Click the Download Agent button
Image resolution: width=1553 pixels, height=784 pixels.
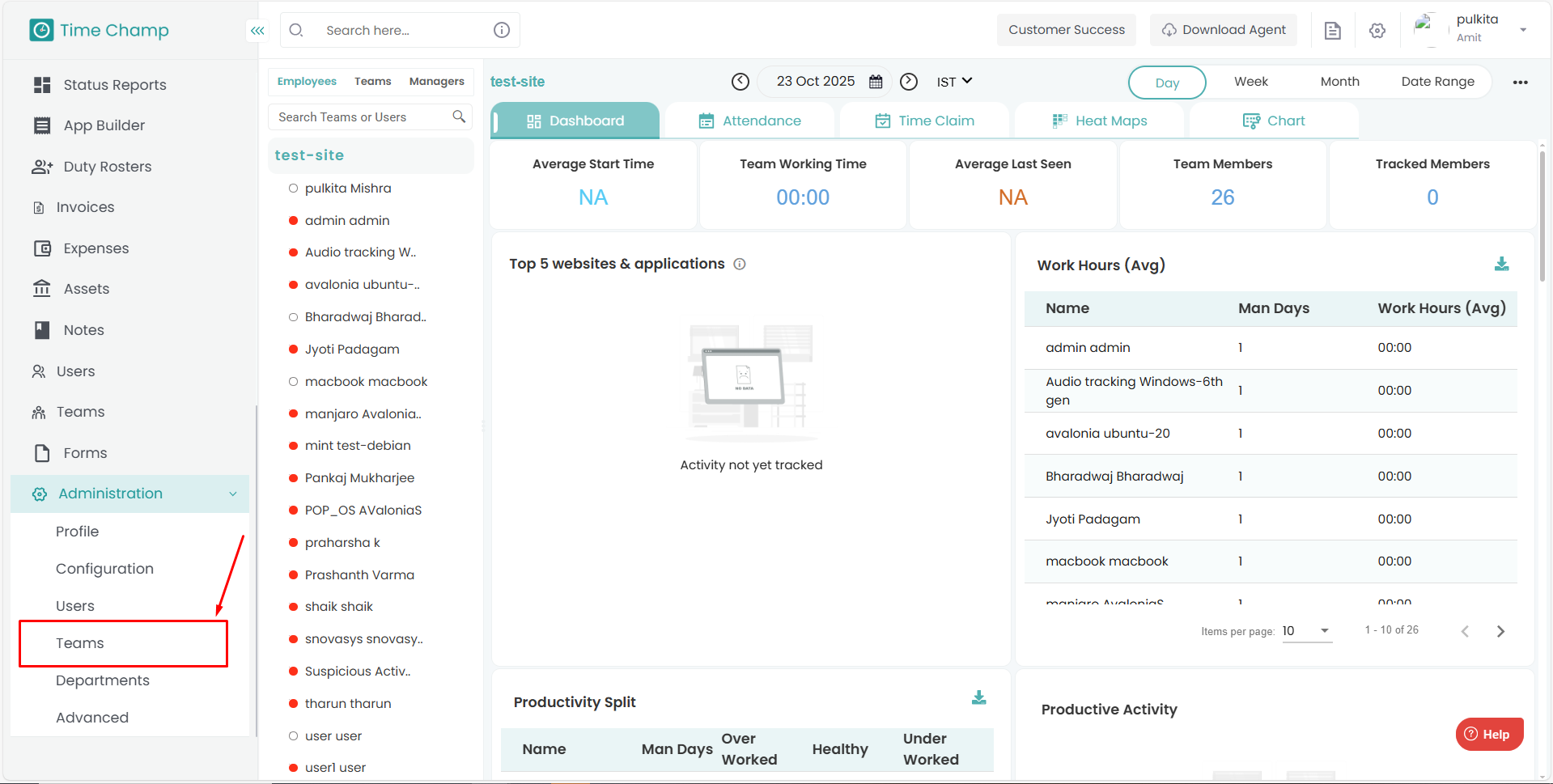(1223, 30)
